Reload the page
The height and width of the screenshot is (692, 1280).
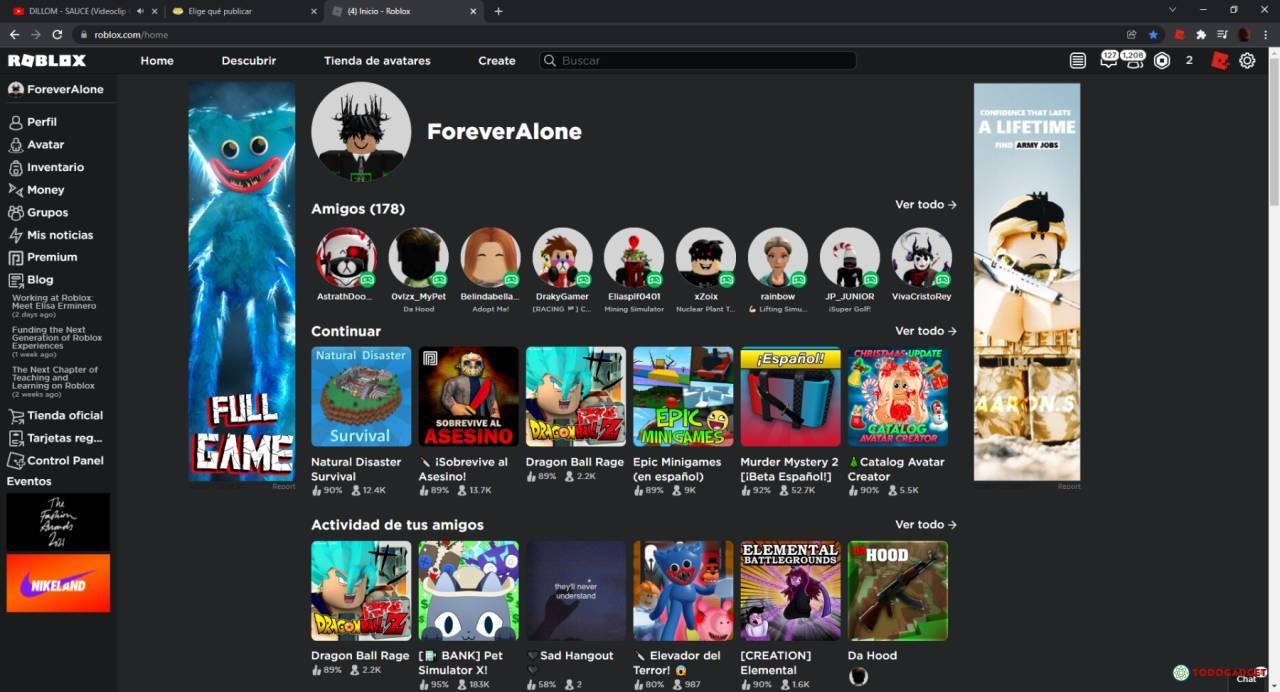57,34
